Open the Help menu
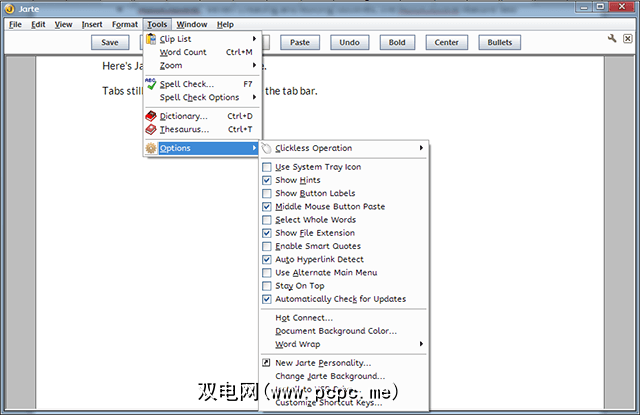The image size is (640, 415). [x=225, y=24]
